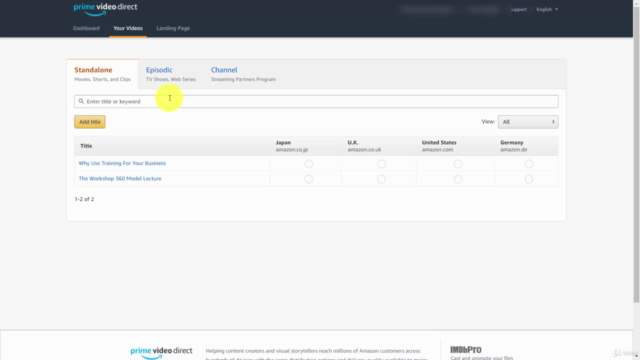The image size is (640, 360).
Task: Open the Dashboard nav item
Action: pos(86,28)
